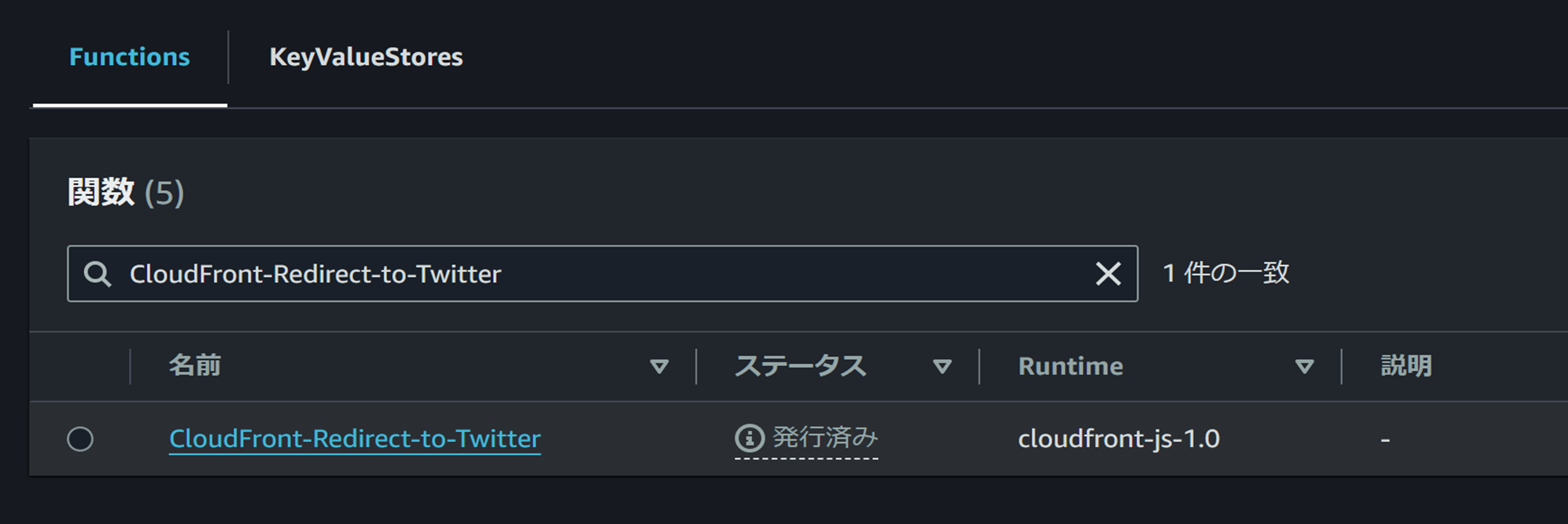The height and width of the screenshot is (524, 1568).
Task: Sort by the Runtime column arrow
Action: 1305,366
